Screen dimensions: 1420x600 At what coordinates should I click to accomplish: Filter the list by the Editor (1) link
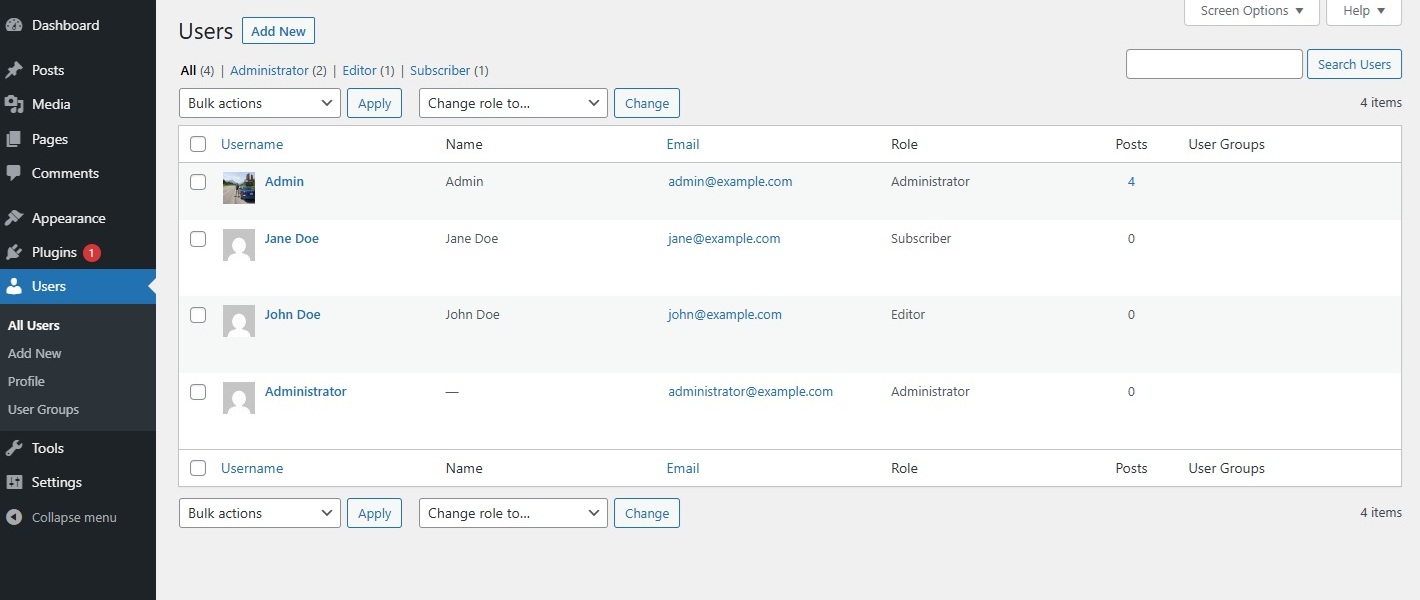coord(368,71)
